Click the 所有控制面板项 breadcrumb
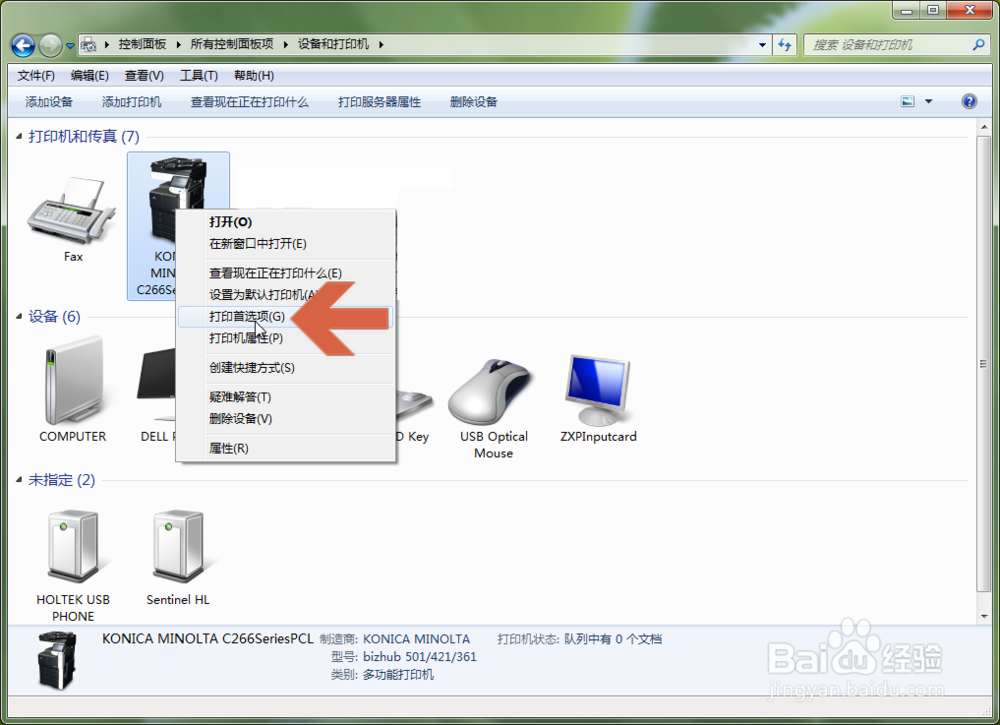1000x725 pixels. [232, 44]
